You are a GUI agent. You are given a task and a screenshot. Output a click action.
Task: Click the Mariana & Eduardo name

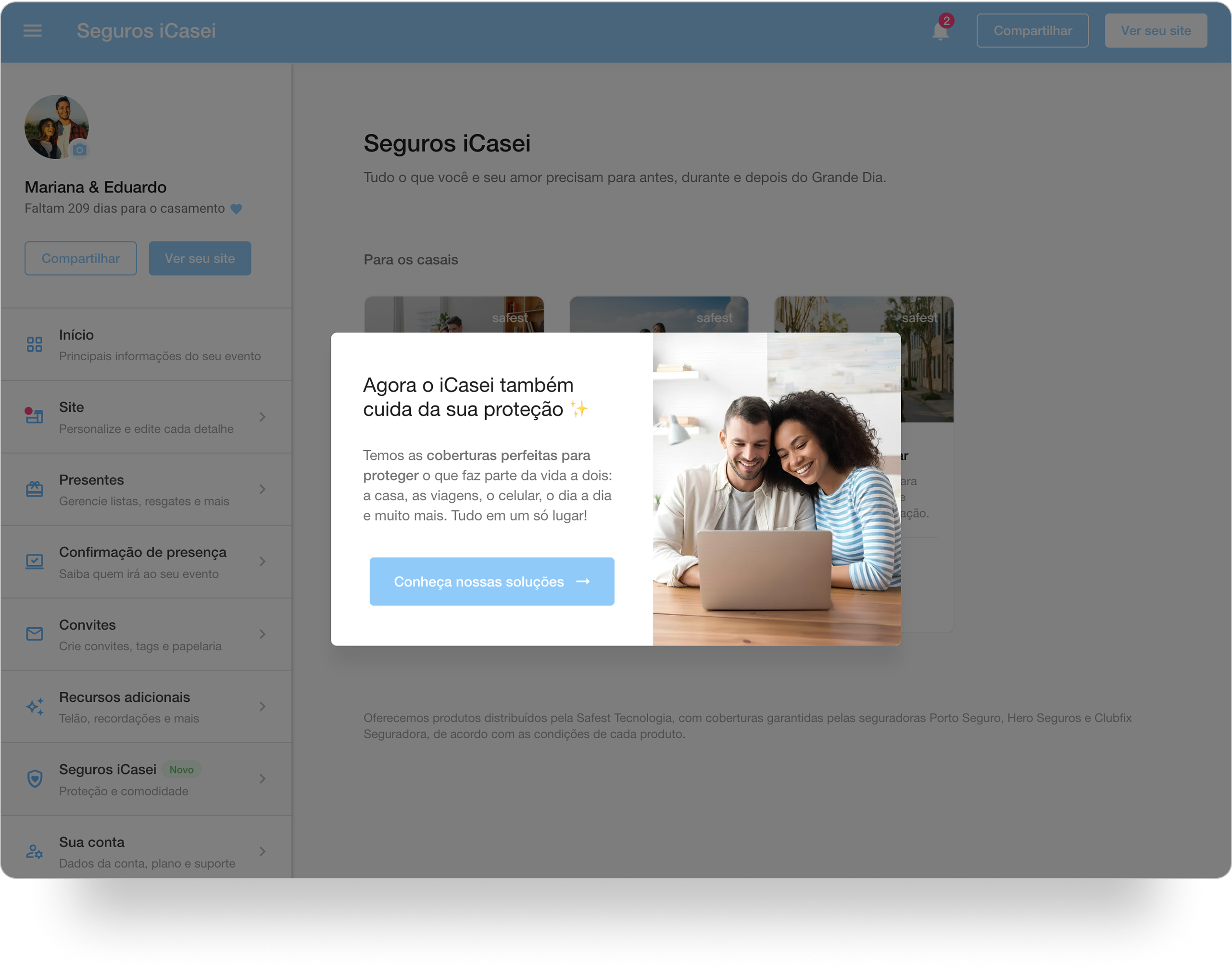click(95, 187)
